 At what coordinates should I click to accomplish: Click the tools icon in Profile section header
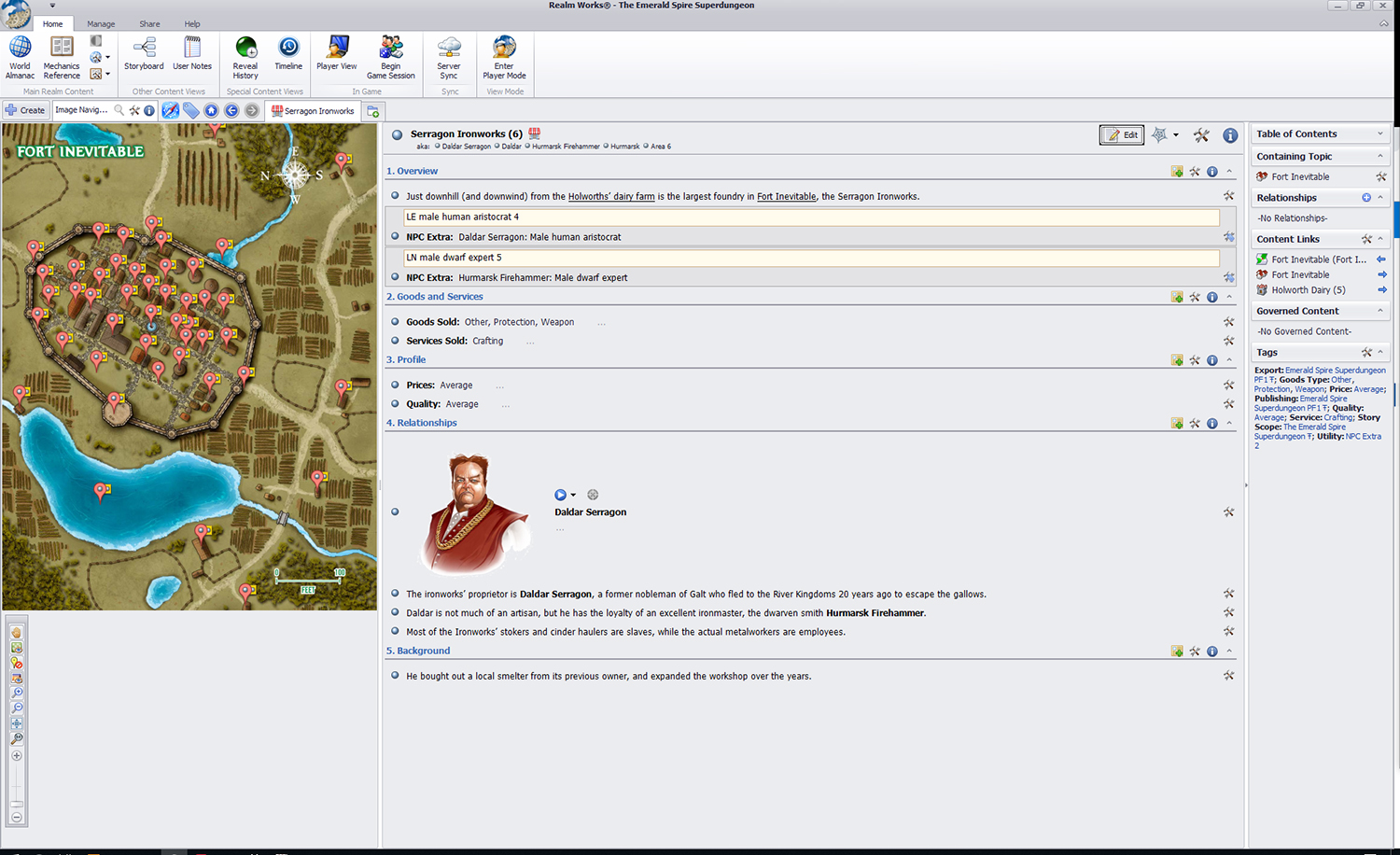pos(1195,360)
